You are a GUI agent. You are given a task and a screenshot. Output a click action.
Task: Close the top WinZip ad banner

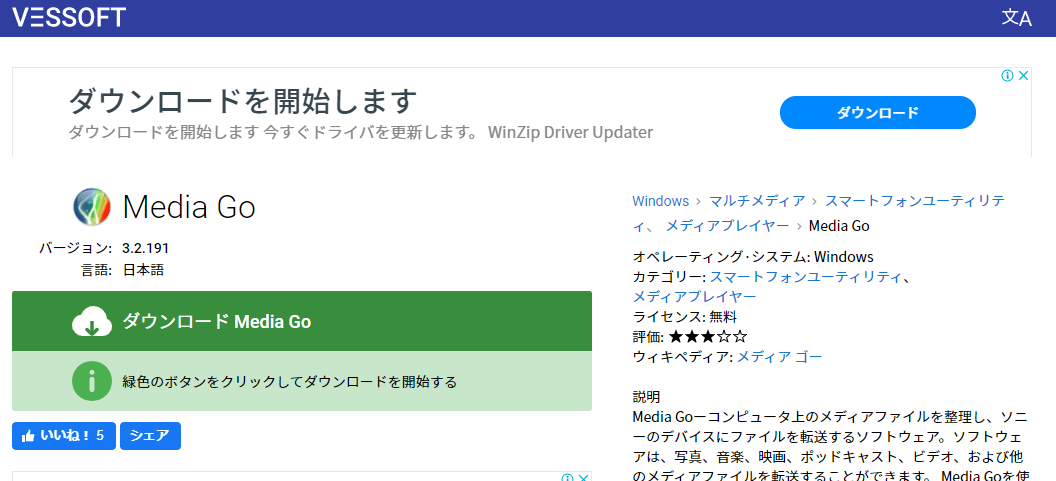click(1023, 75)
